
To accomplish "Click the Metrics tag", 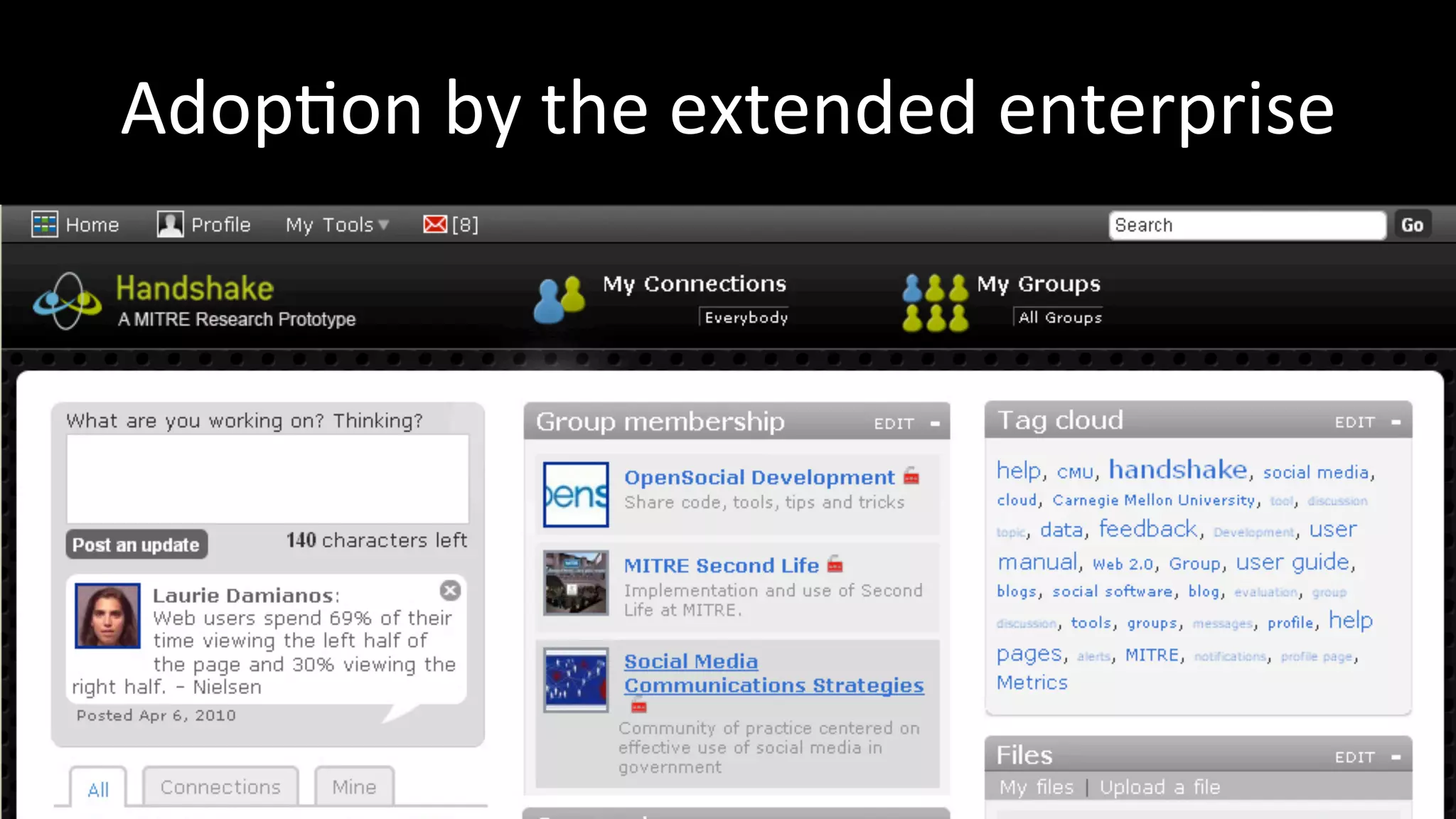I will click(1032, 682).
